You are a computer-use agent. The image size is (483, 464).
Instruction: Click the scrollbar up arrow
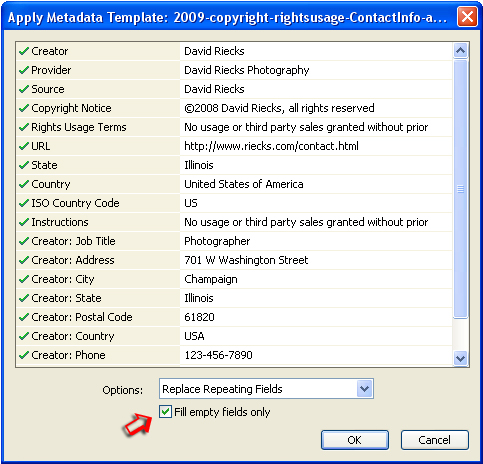(x=460, y=51)
